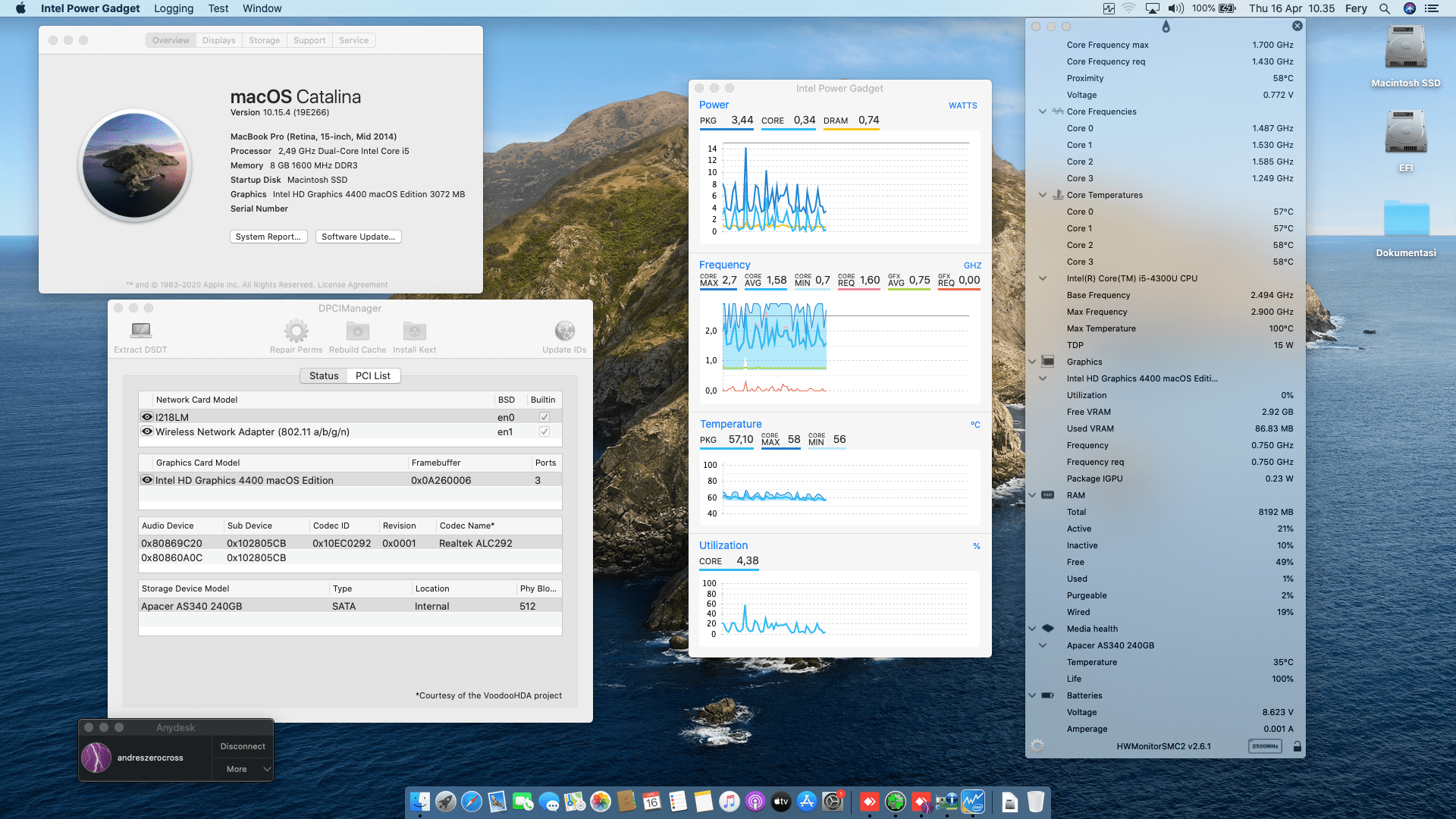Click the lock icon in HWMonitorSMC2
The image size is (1456, 819).
[x=1298, y=746]
